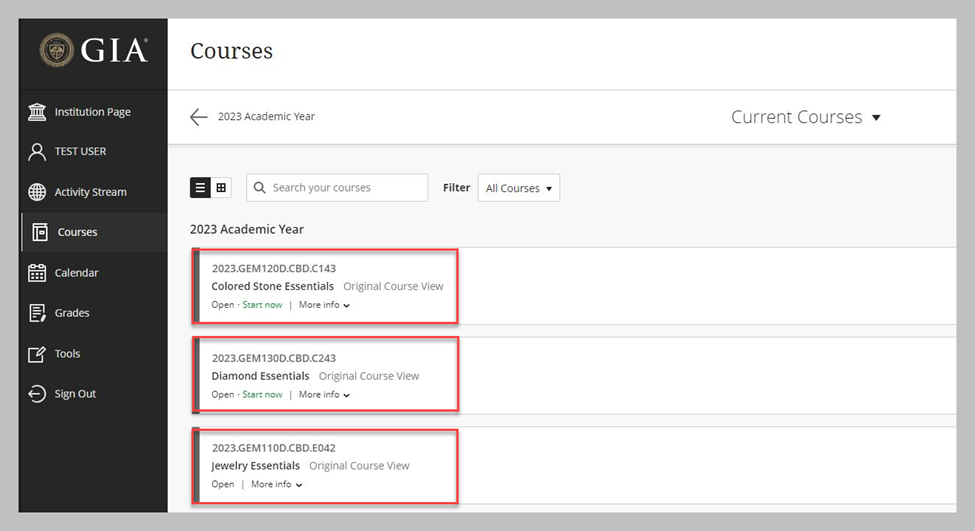
Task: Expand More info for Jewelry Essentials
Action: click(x=277, y=484)
